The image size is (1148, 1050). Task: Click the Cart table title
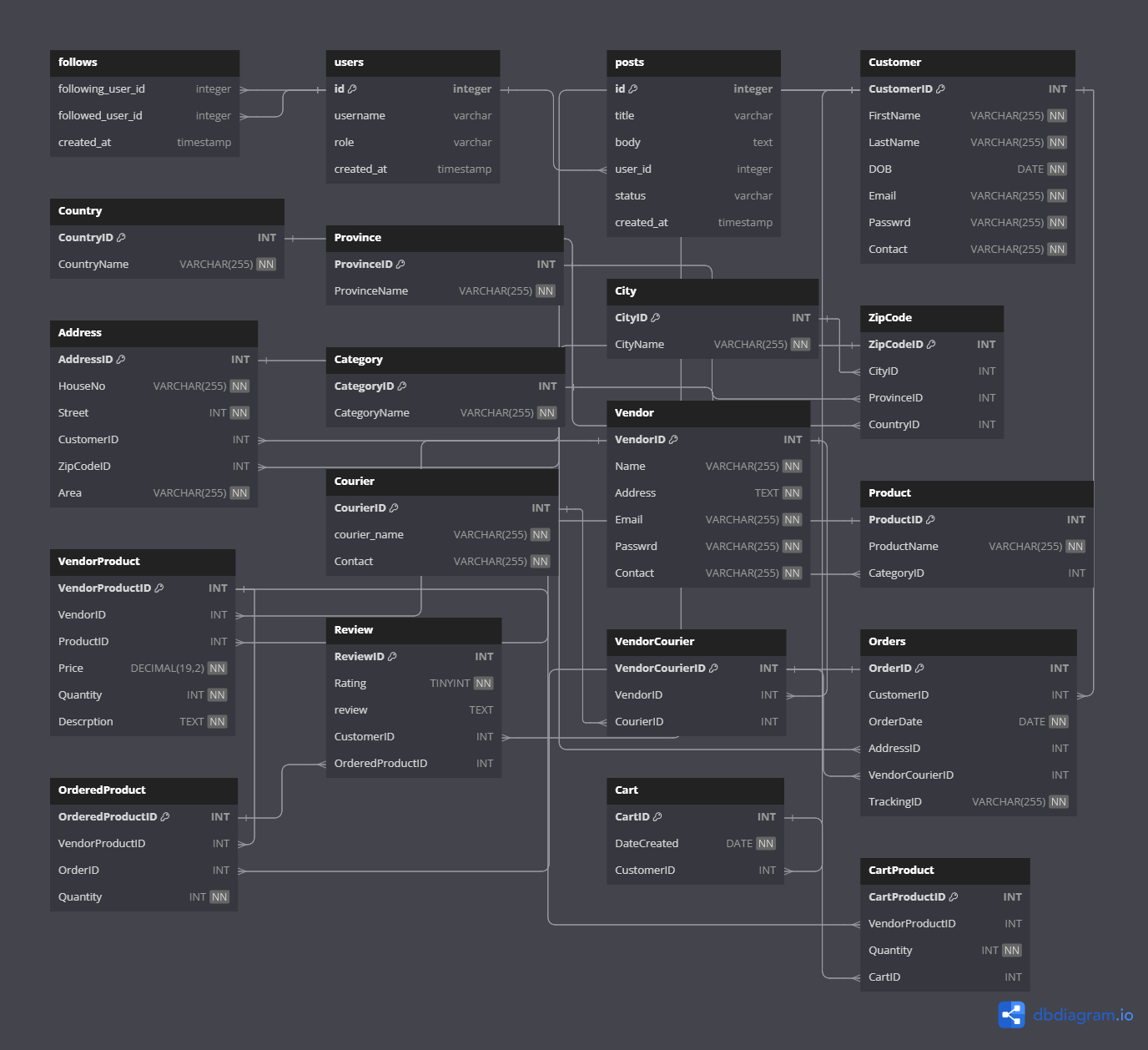pyautogui.click(x=627, y=790)
